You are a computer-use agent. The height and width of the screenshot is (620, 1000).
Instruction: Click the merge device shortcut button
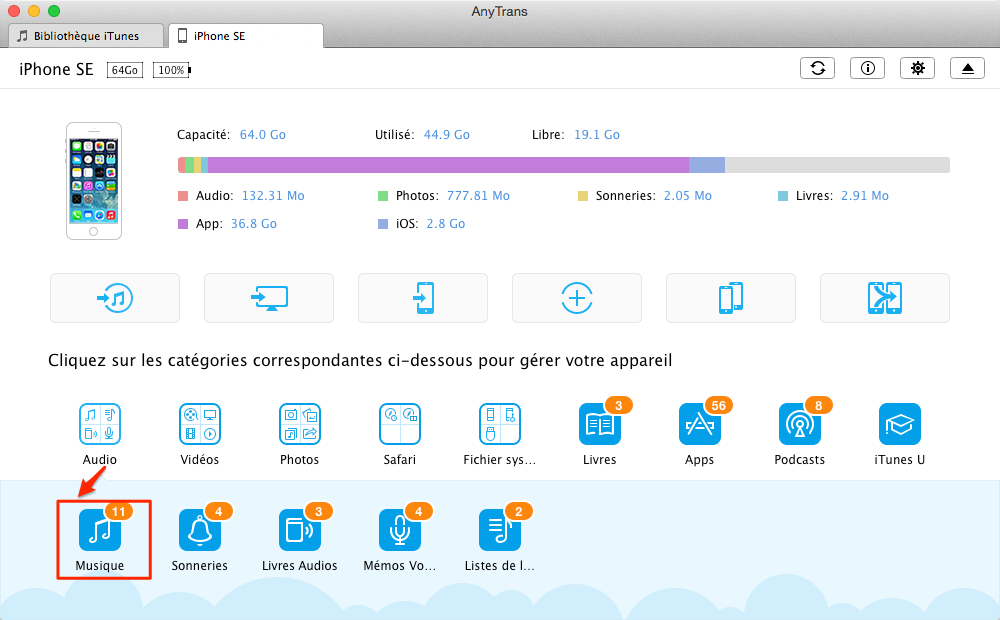(x=885, y=298)
